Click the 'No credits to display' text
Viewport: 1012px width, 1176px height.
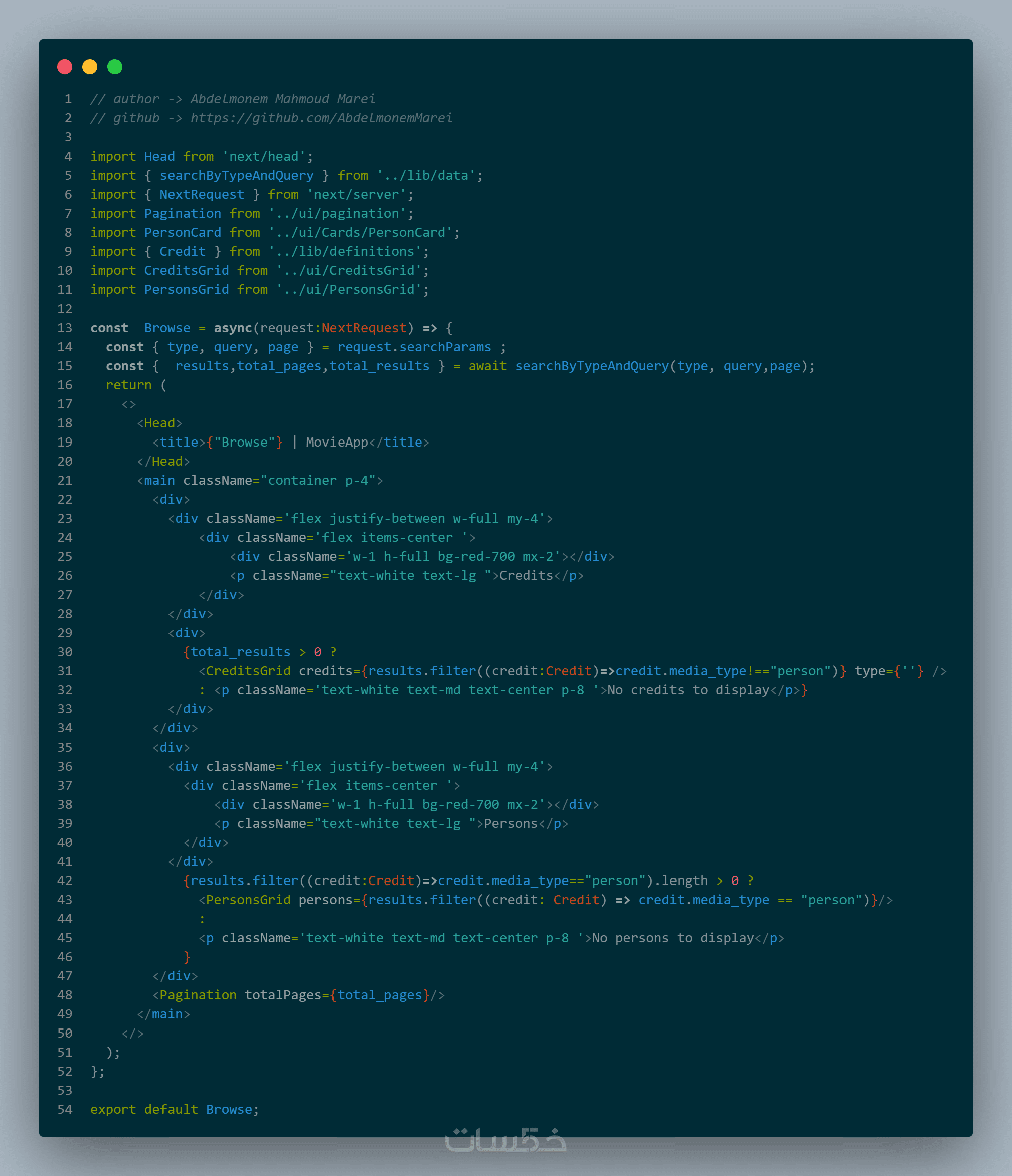tap(688, 690)
